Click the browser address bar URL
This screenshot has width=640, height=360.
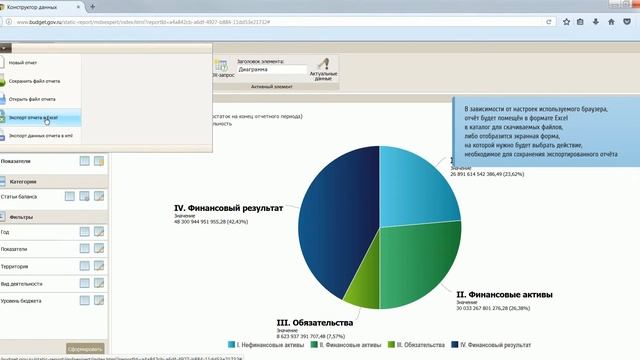tap(143, 22)
